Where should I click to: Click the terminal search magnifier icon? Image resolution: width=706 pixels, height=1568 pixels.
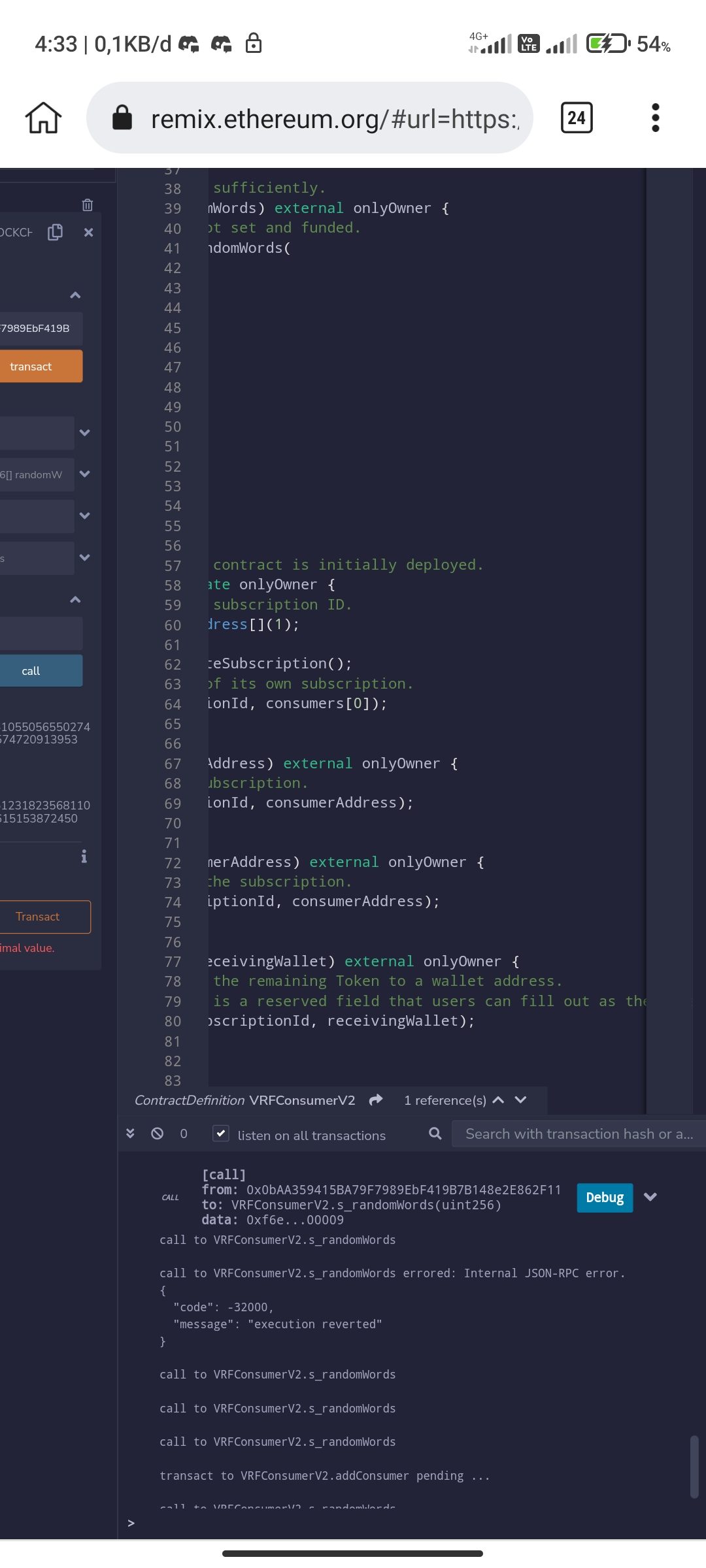click(x=435, y=1134)
